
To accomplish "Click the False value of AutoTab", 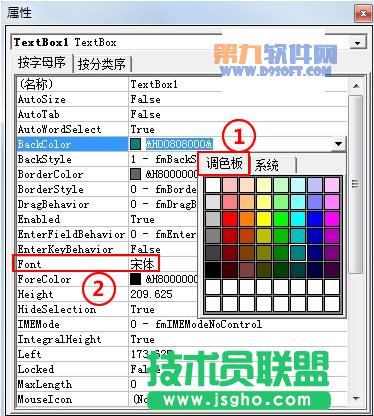I will [145, 114].
